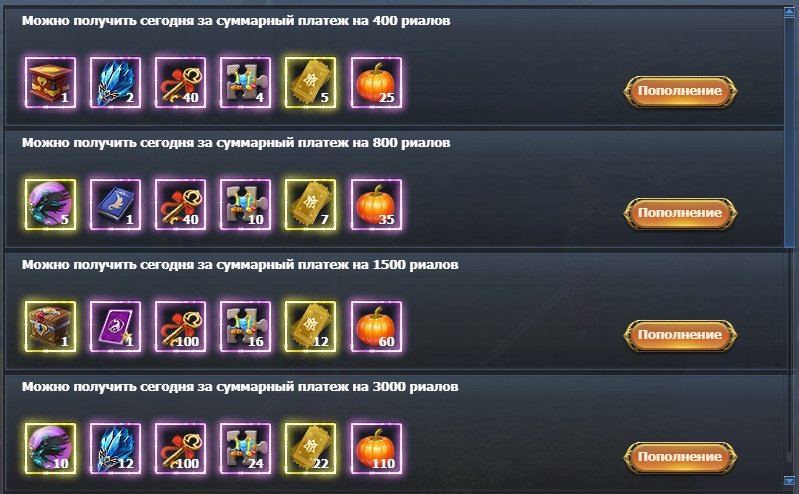Click the red treasure chest in 400 rials tier

point(50,83)
